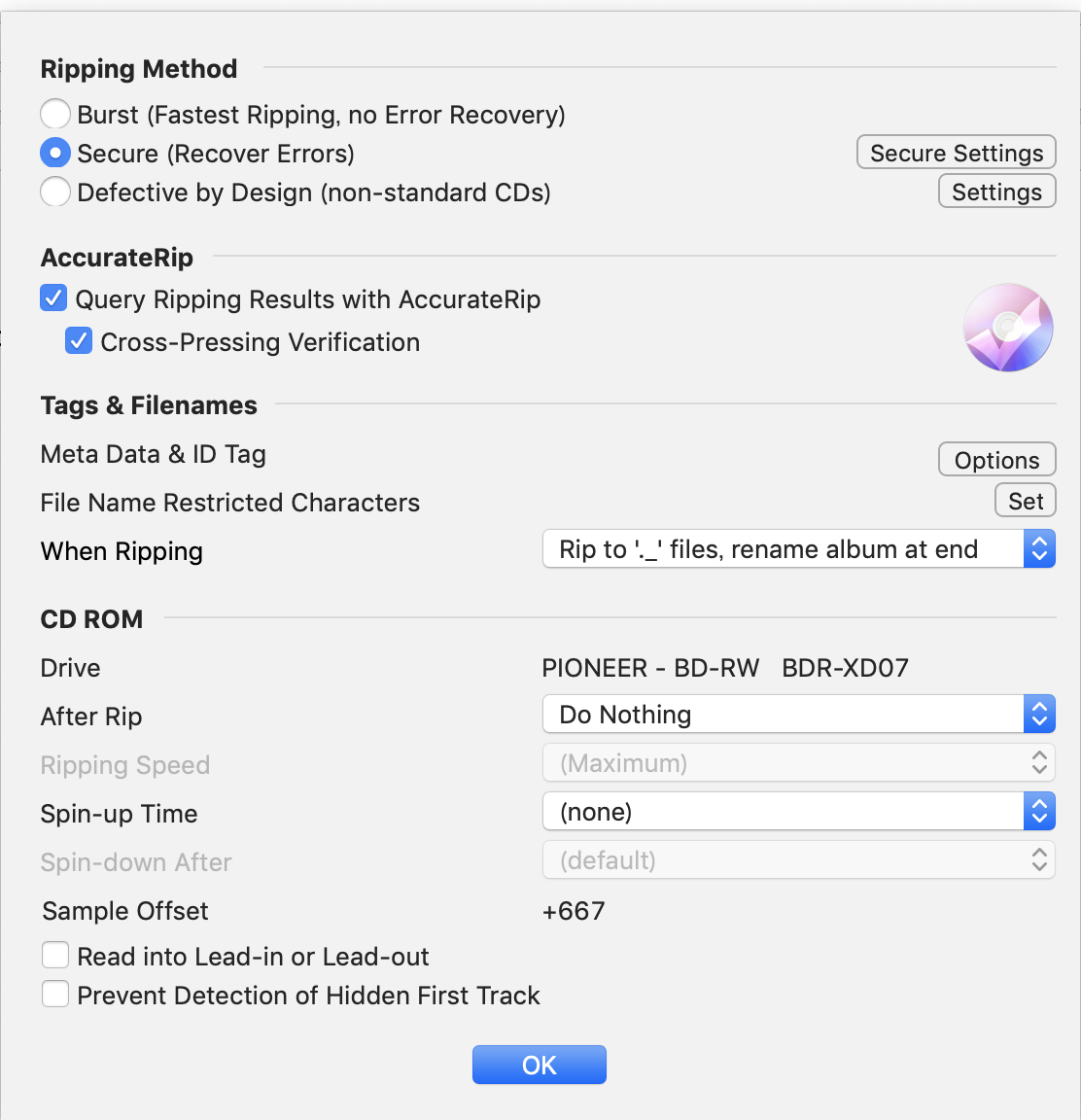The height and width of the screenshot is (1120, 1081).
Task: Open the When Ripping dropdown
Action: click(x=799, y=548)
